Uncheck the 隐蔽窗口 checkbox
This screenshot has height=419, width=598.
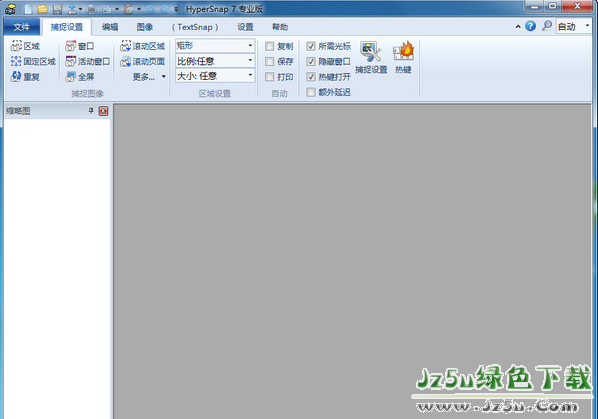pos(311,61)
